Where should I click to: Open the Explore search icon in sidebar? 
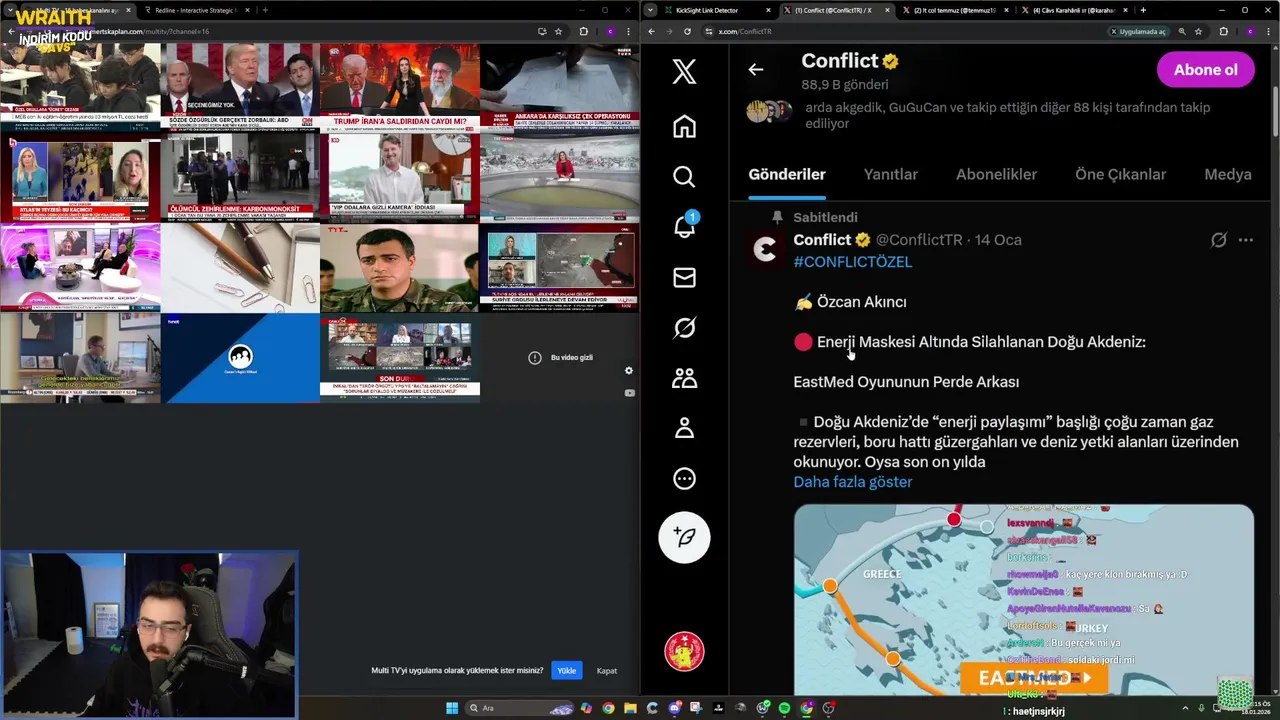[684, 176]
